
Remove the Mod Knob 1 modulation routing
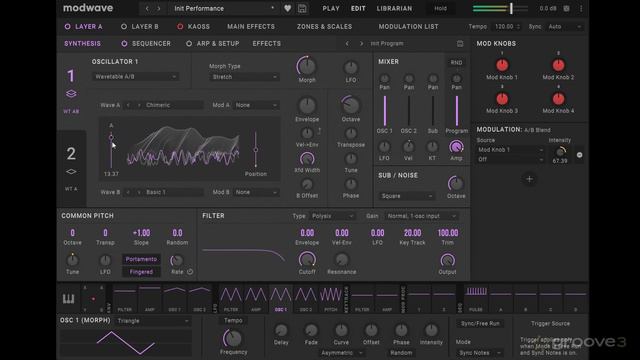(x=579, y=155)
